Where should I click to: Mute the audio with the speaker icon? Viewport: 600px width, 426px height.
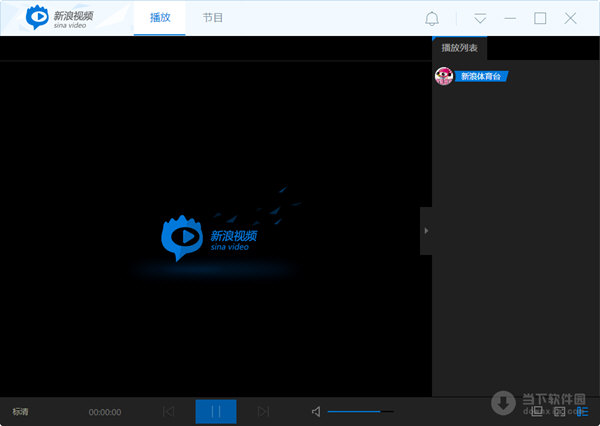coord(316,412)
